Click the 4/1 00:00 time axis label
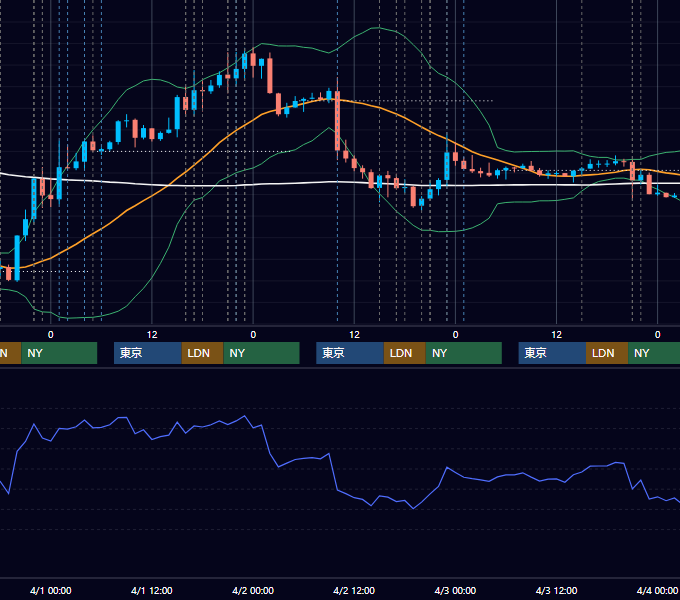The image size is (680, 600). point(51,590)
